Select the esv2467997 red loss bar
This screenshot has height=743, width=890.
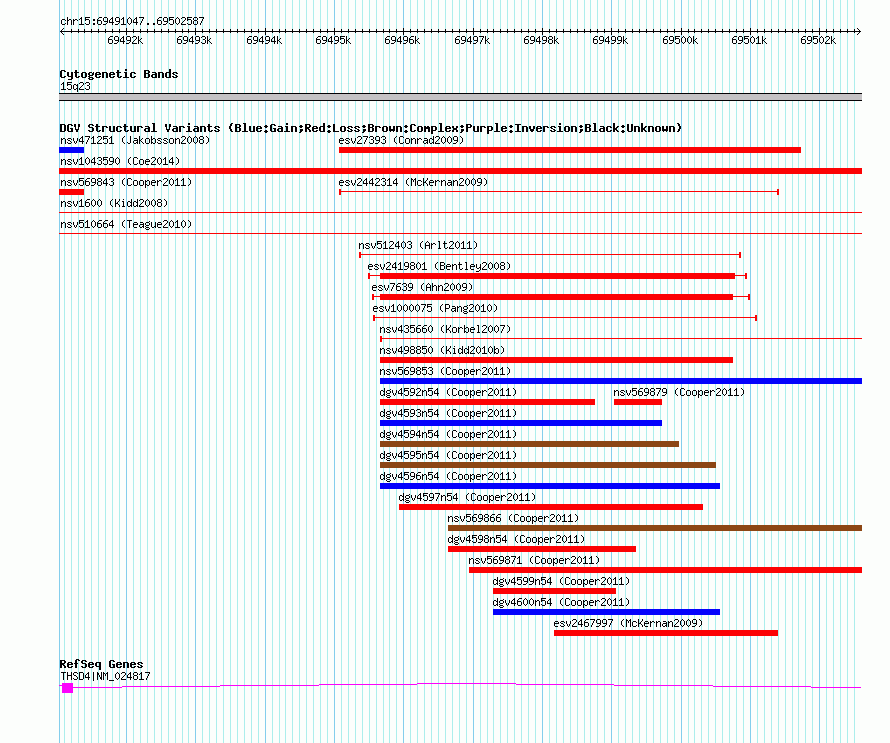[666, 633]
